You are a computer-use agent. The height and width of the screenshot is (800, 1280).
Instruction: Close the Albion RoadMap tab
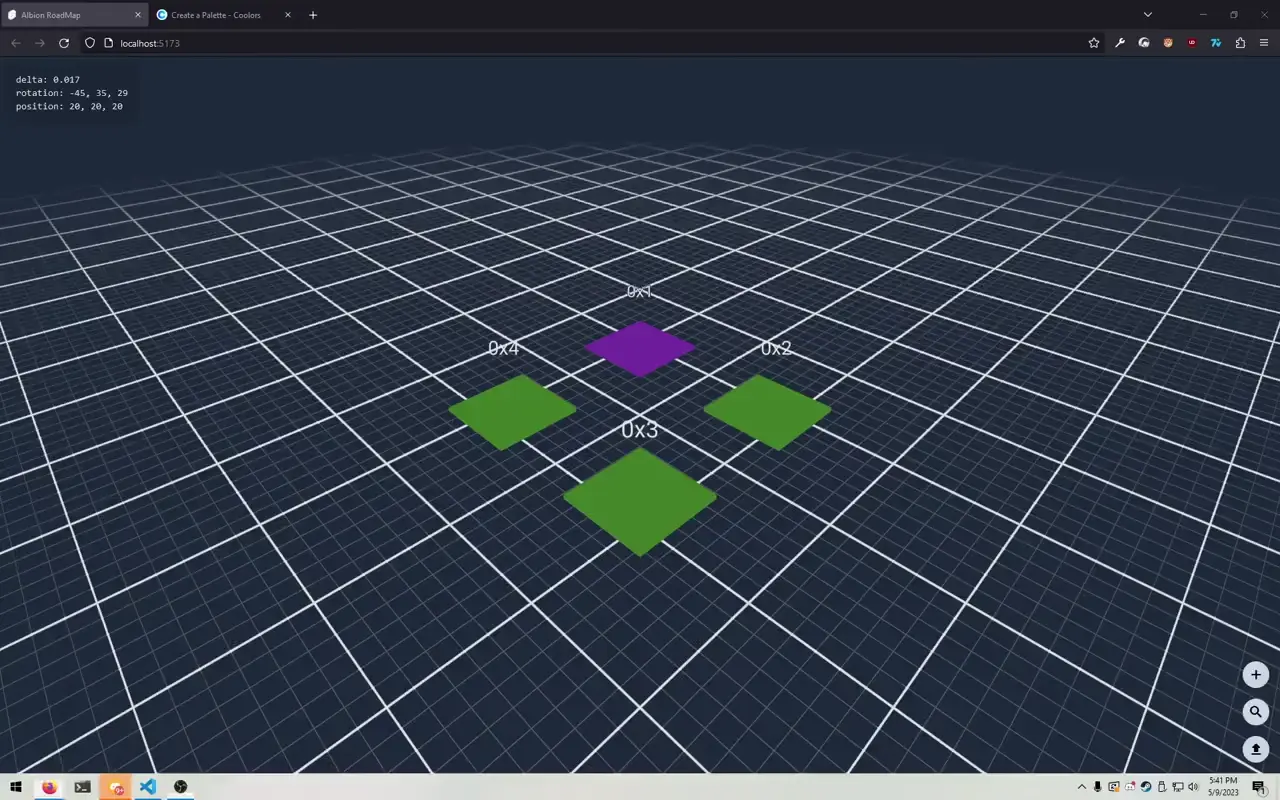[x=138, y=15]
